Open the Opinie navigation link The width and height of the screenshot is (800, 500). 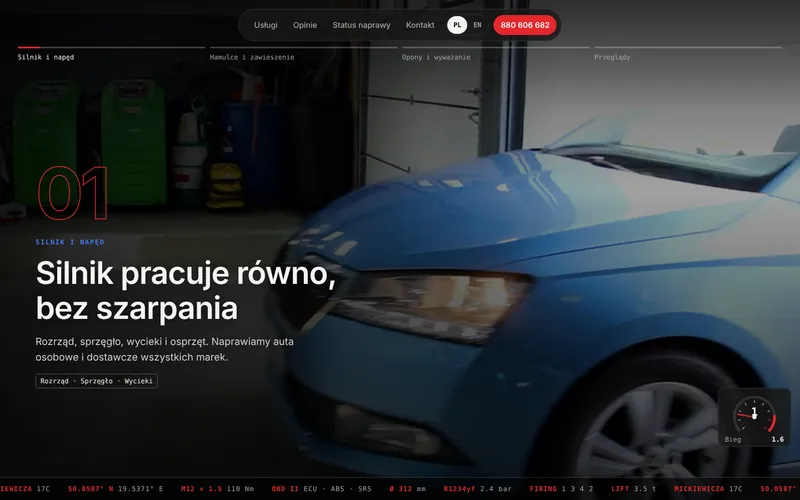pos(305,25)
